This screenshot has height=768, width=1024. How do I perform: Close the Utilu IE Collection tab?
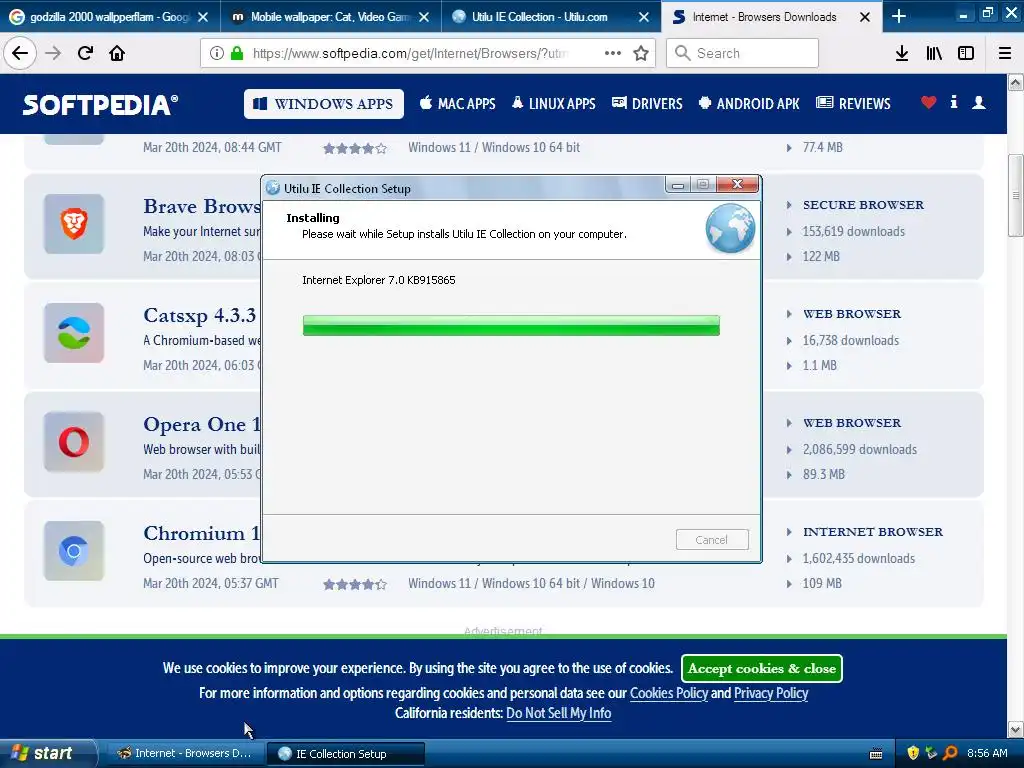644,17
